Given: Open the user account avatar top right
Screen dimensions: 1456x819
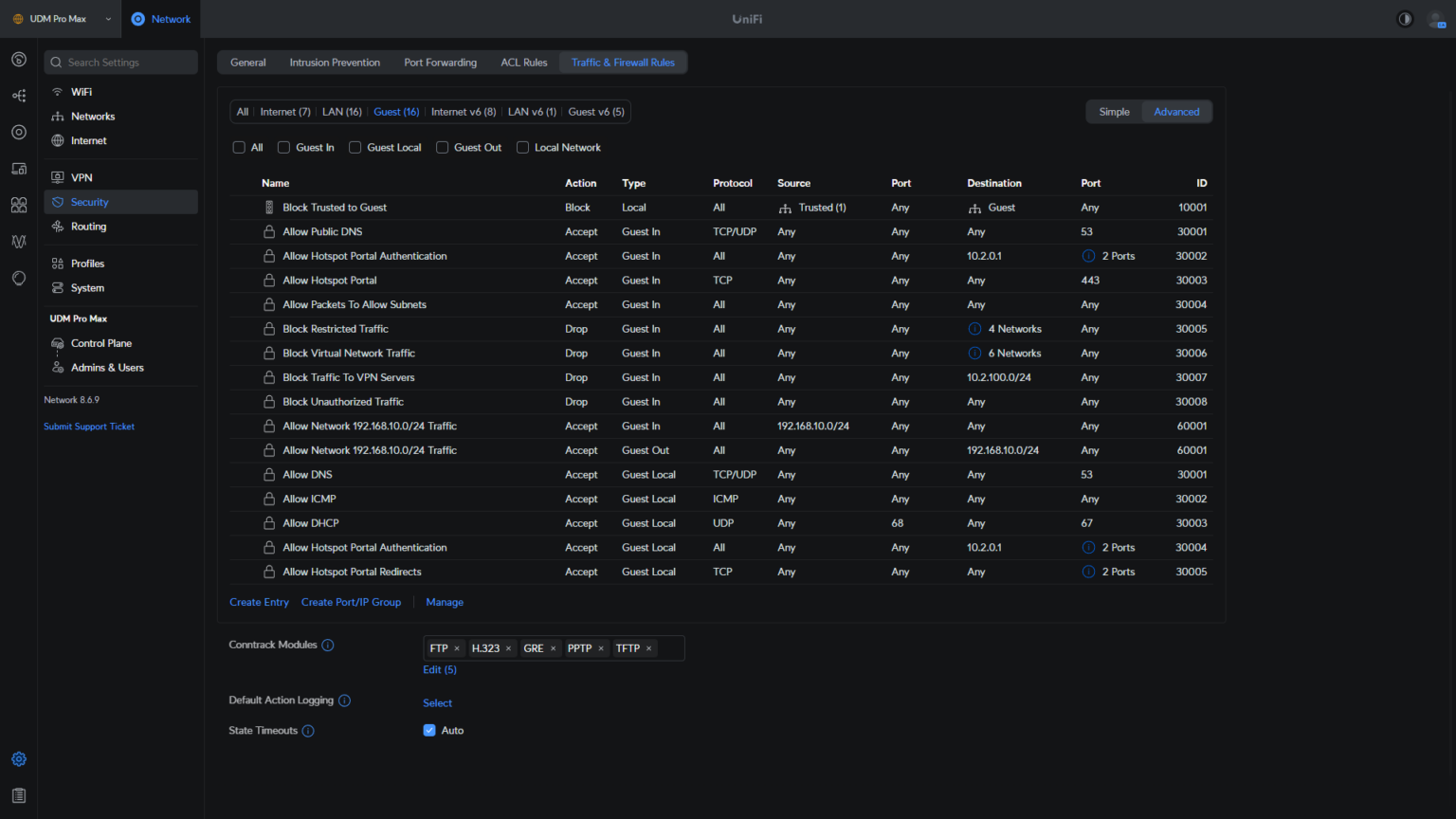Looking at the screenshot, I should 1437,19.
